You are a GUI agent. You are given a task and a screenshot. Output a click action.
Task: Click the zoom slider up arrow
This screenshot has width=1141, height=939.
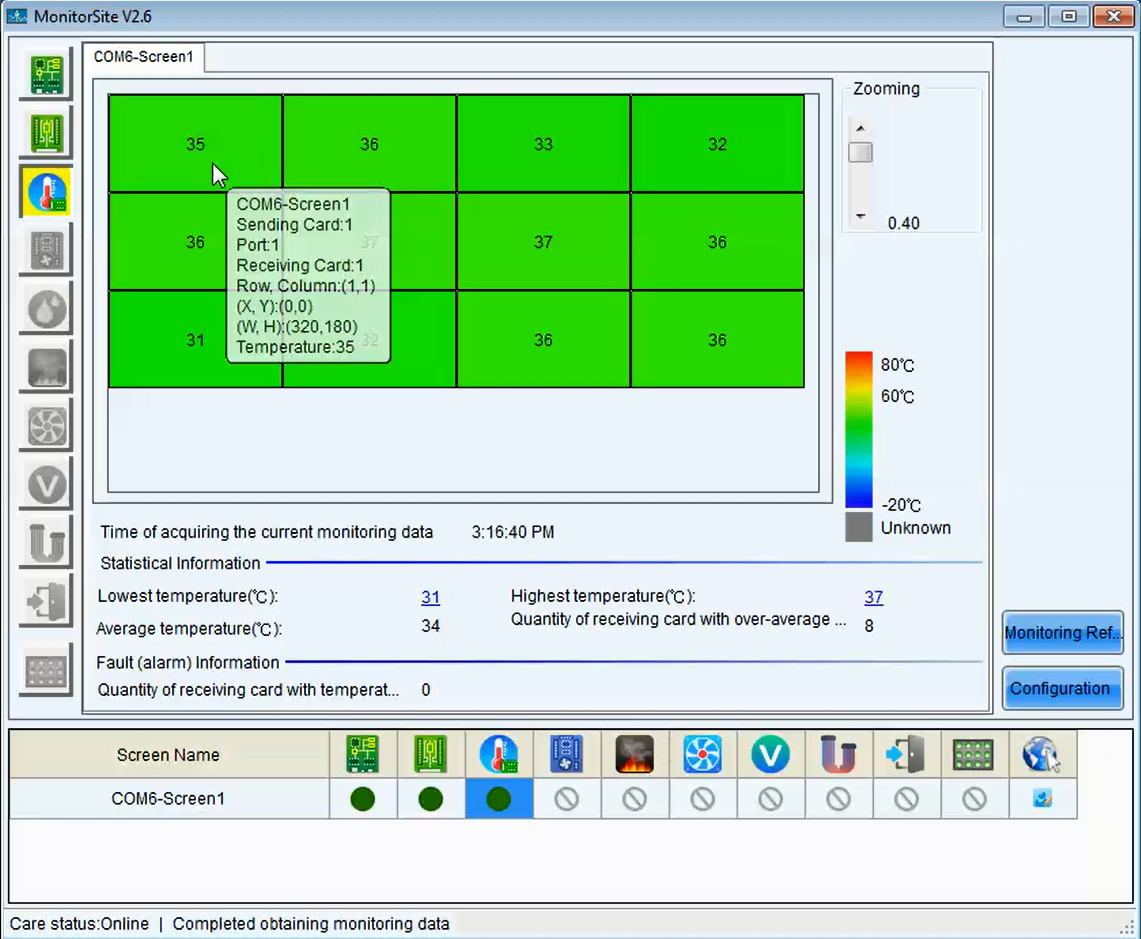pyautogui.click(x=860, y=129)
